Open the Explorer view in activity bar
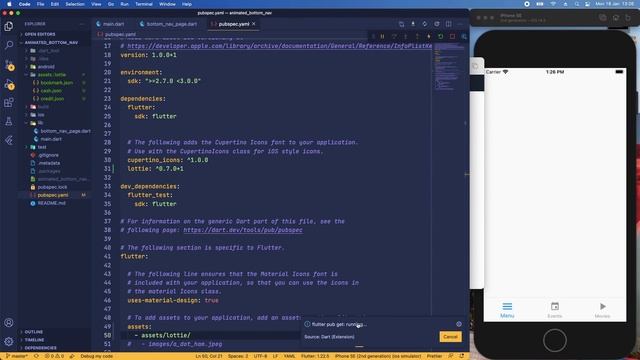640x360 pixels. [x=9, y=27]
